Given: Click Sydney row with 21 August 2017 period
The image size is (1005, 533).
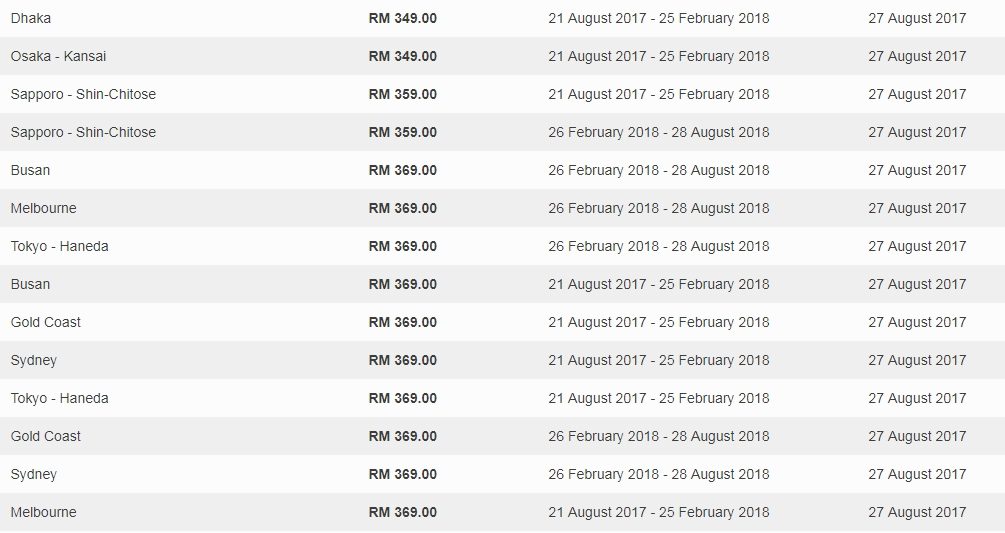Looking at the screenshot, I should coord(502,360).
